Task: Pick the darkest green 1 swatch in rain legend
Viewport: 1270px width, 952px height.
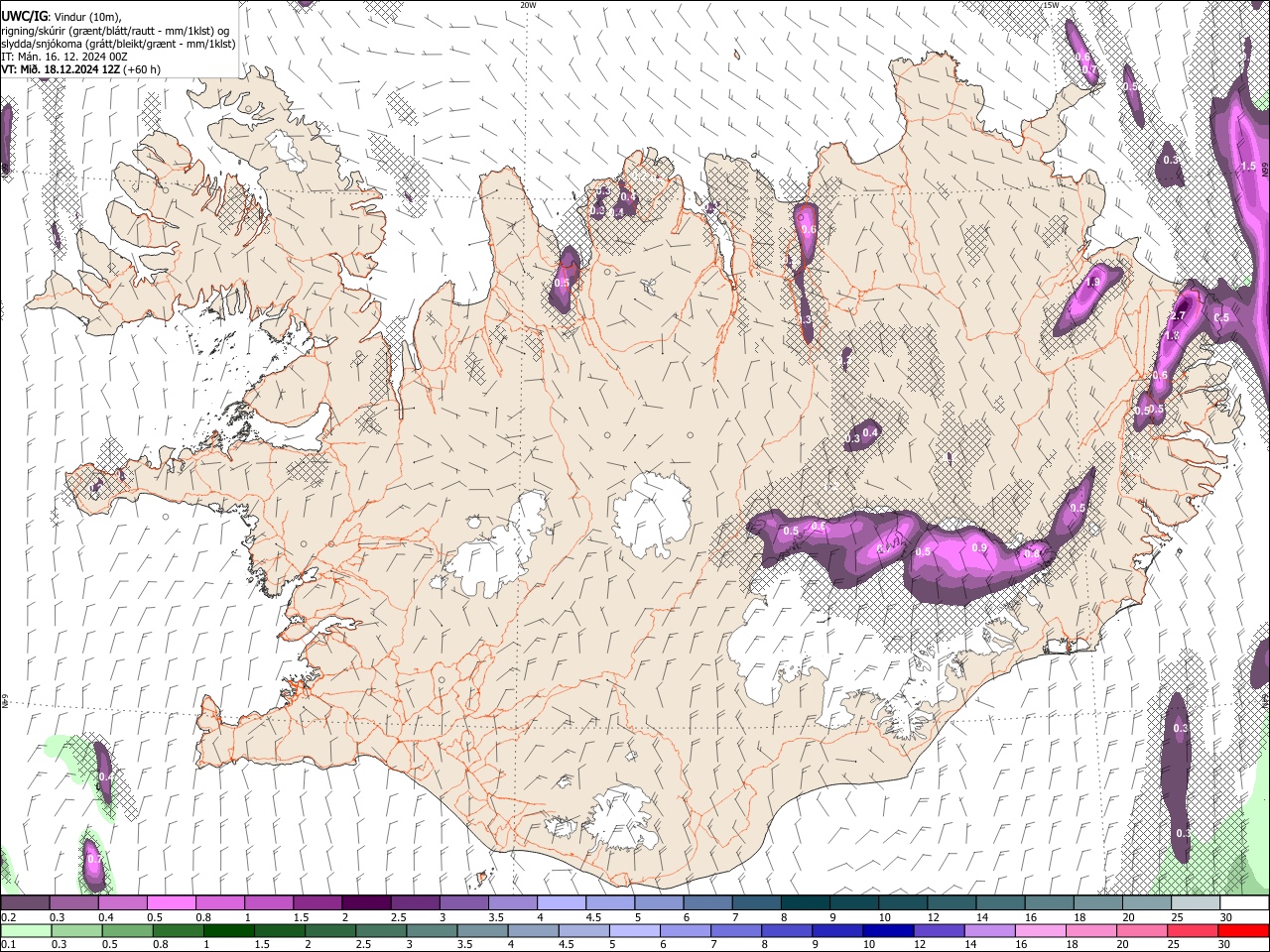Action: [229, 930]
